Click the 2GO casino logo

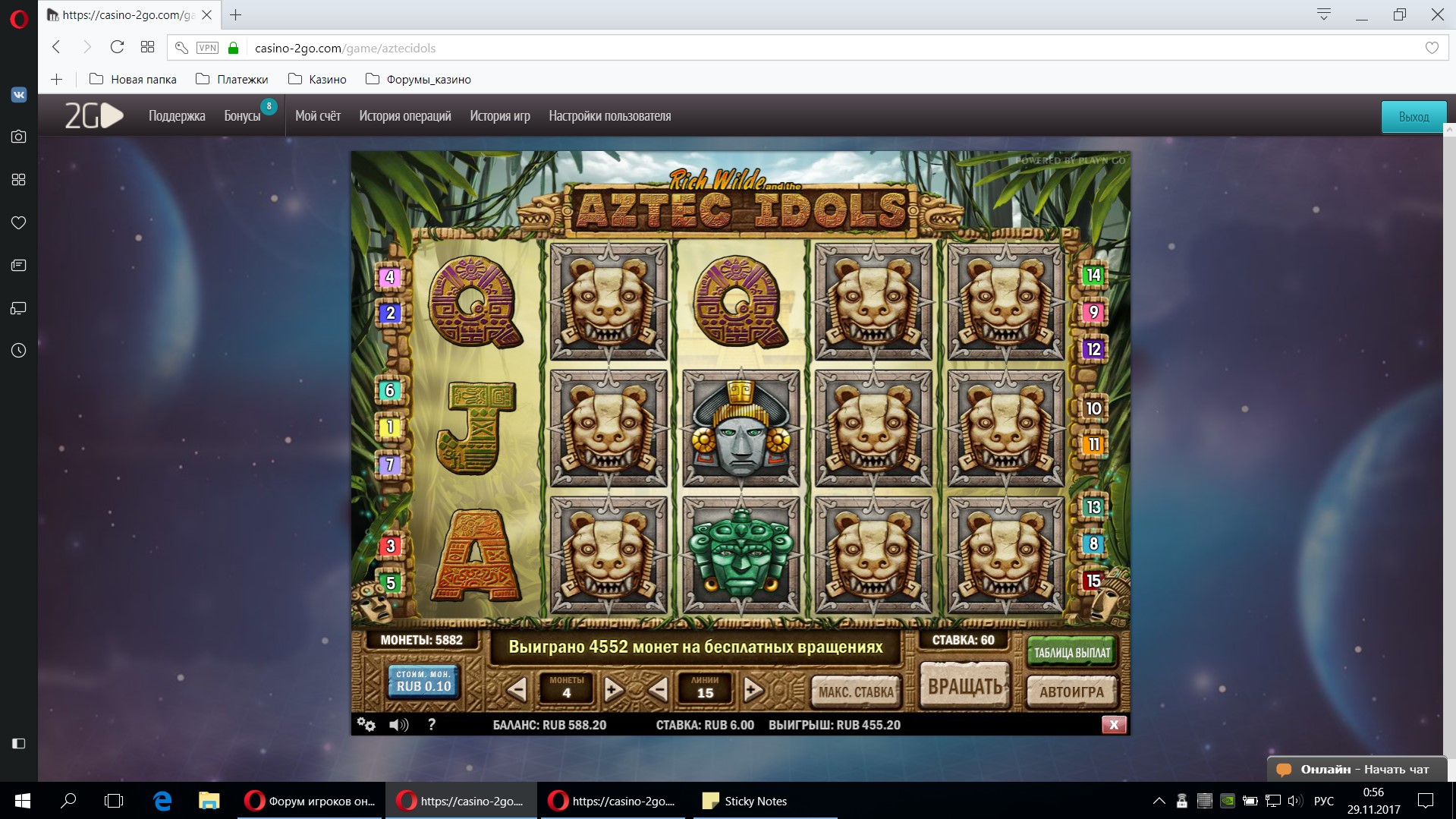coord(94,115)
